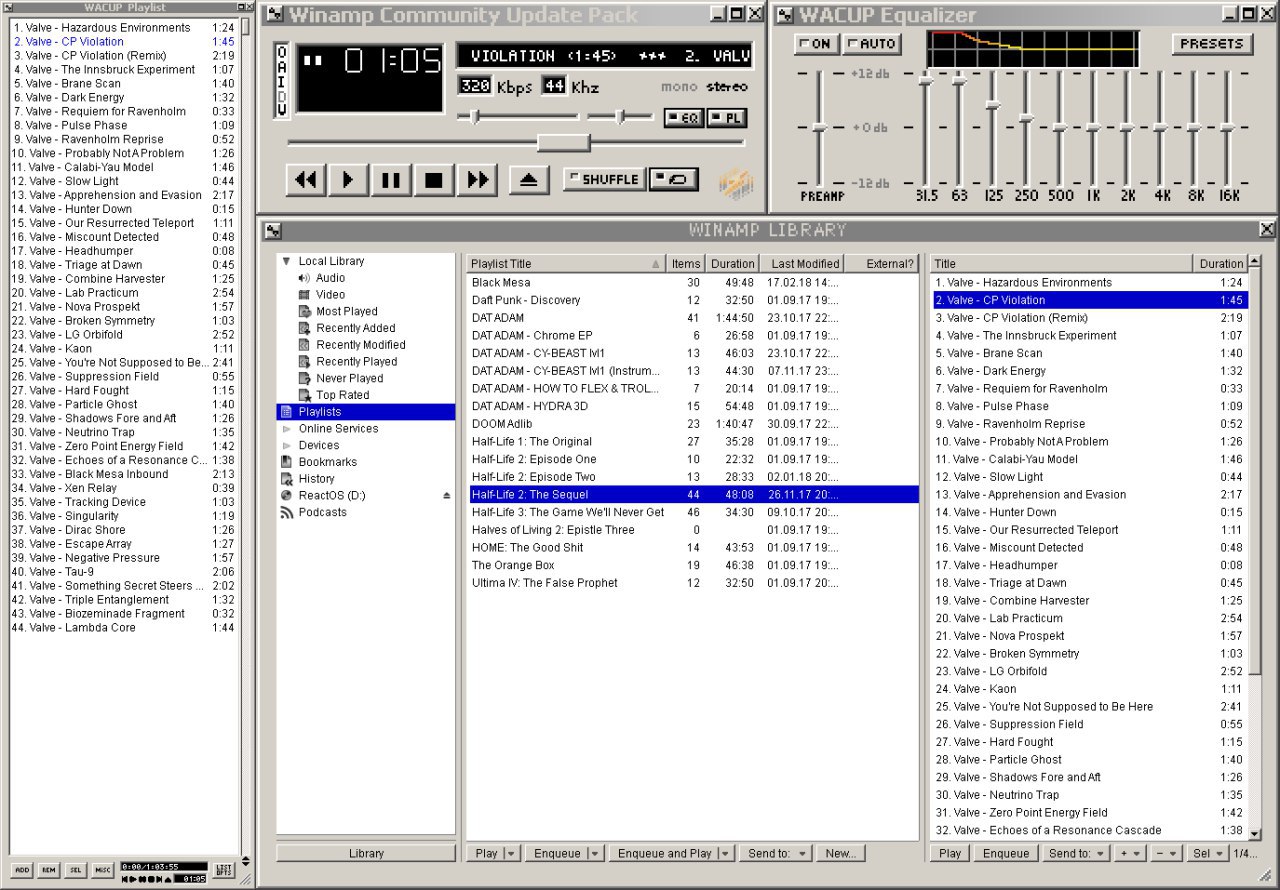1280x890 pixels.
Task: Sort playlists by the External? column
Action: [881, 264]
